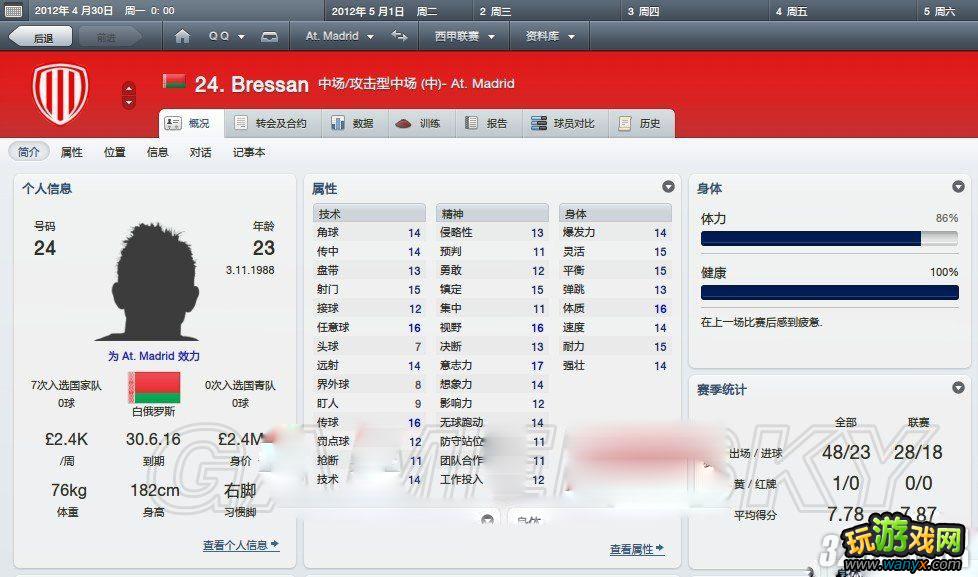Click the £2.4K weekly wage value
The image size is (978, 577).
(x=66, y=439)
